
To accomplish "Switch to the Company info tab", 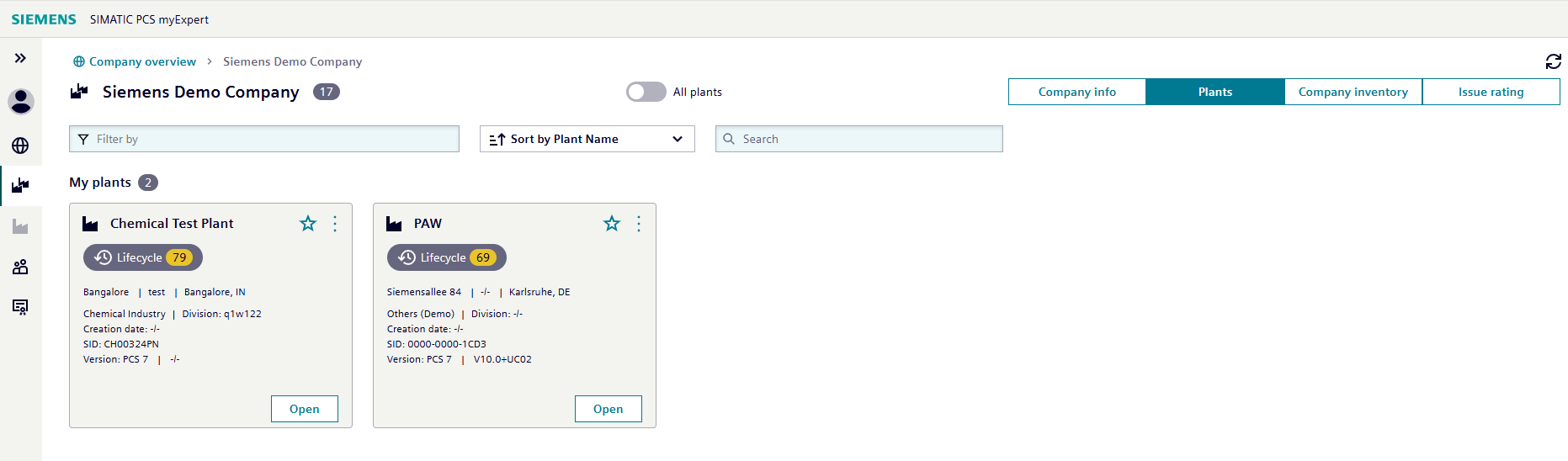I will coord(1076,92).
